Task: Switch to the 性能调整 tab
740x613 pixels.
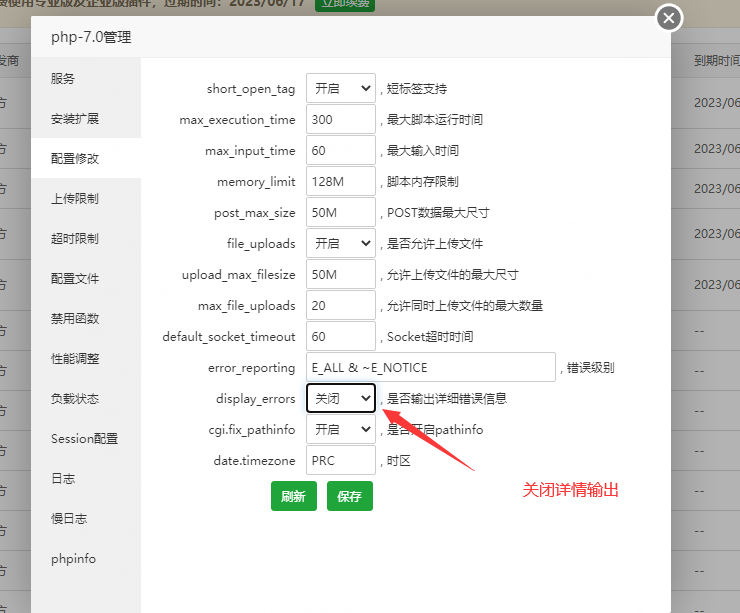Action: coord(86,359)
